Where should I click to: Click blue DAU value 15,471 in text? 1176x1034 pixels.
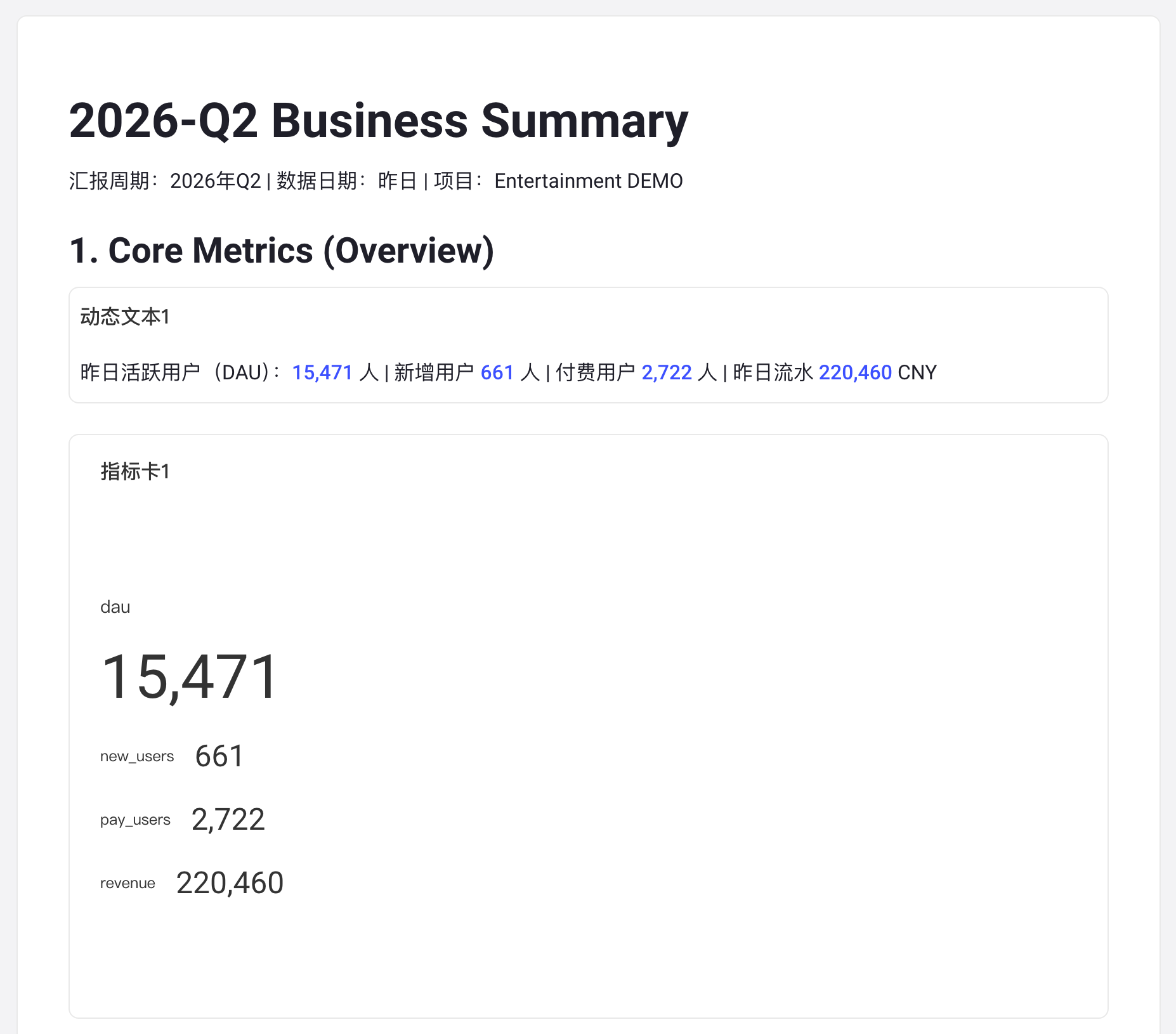(322, 372)
